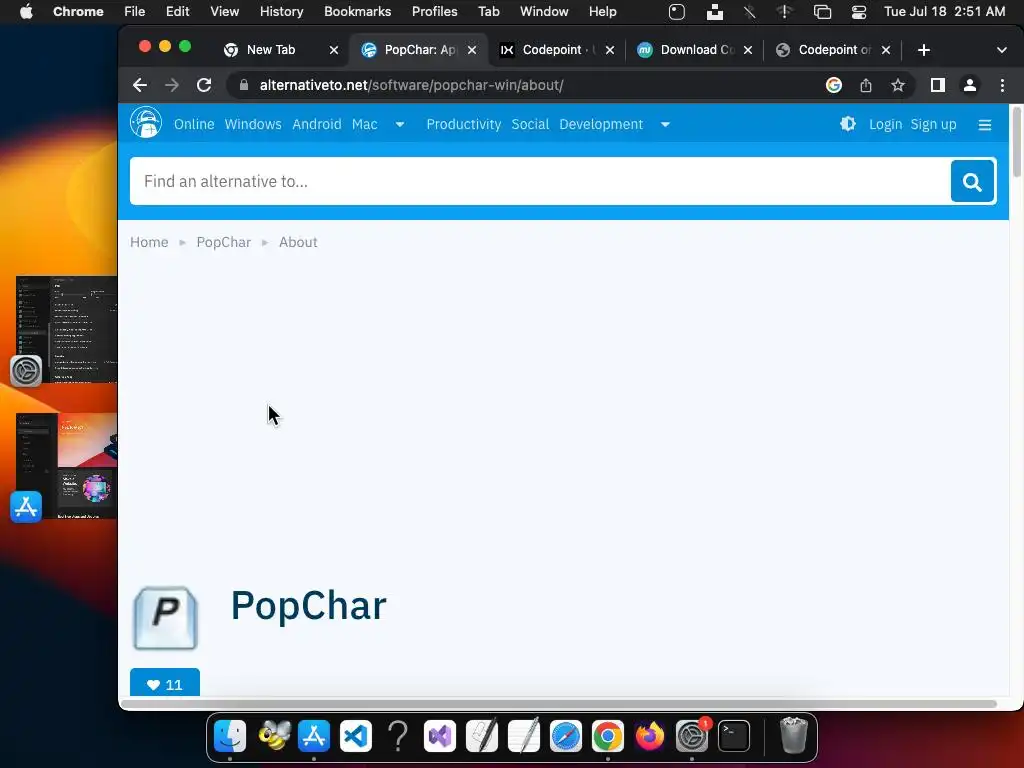1024x768 pixels.
Task: Click the Online platform link
Action: pos(194,124)
